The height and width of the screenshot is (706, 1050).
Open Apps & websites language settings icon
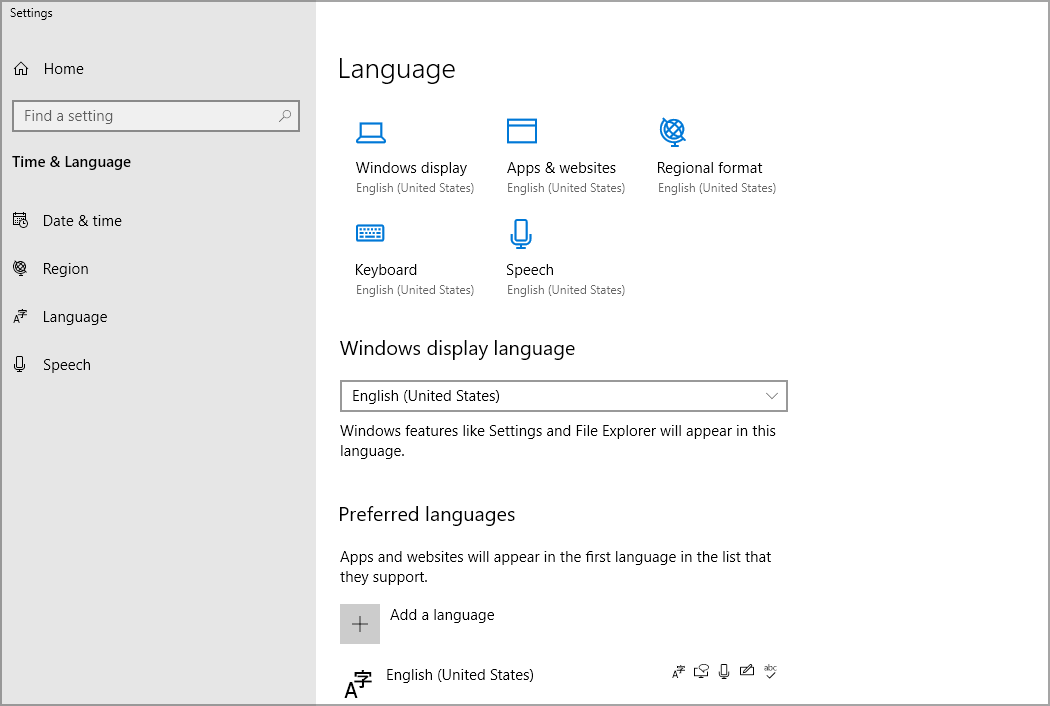click(521, 131)
